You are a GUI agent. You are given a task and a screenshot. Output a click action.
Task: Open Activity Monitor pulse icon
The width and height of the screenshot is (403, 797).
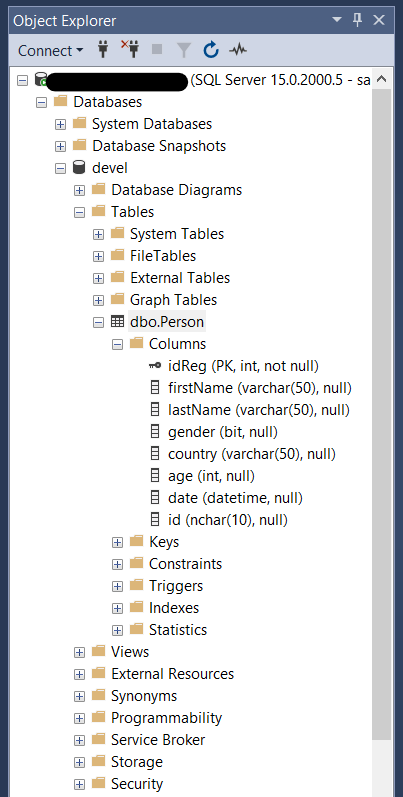[x=238, y=50]
